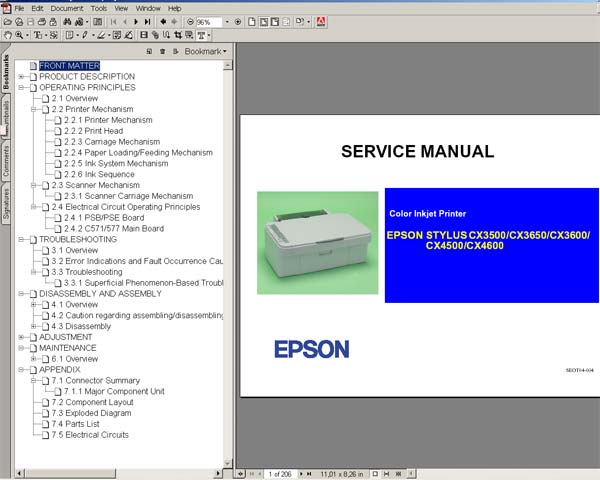Select Actual Size page icon
Screen dimensions: 600x480
point(251,22)
